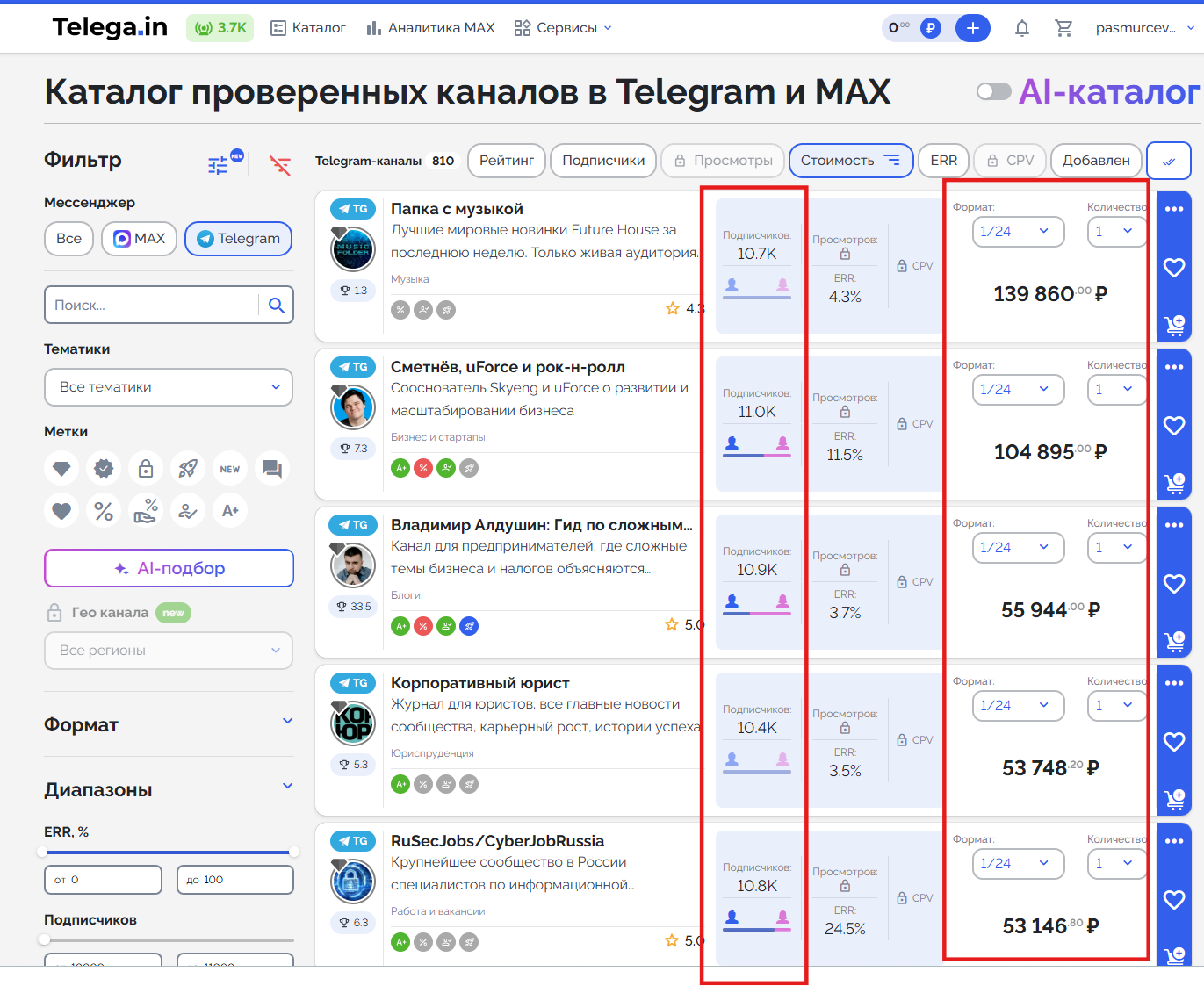Filter by lock tag icon
Viewport: 1204px width, 986px height.
click(146, 469)
